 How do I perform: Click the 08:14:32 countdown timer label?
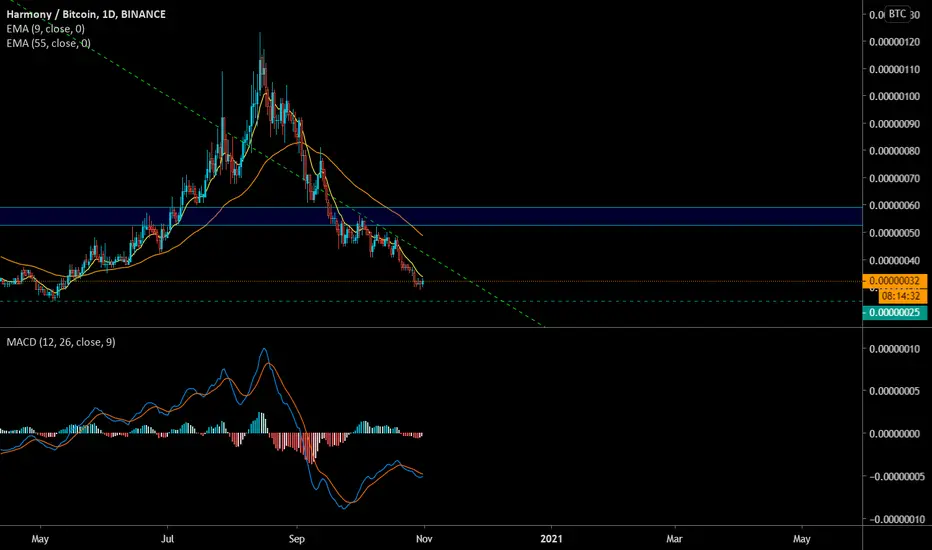click(901, 296)
